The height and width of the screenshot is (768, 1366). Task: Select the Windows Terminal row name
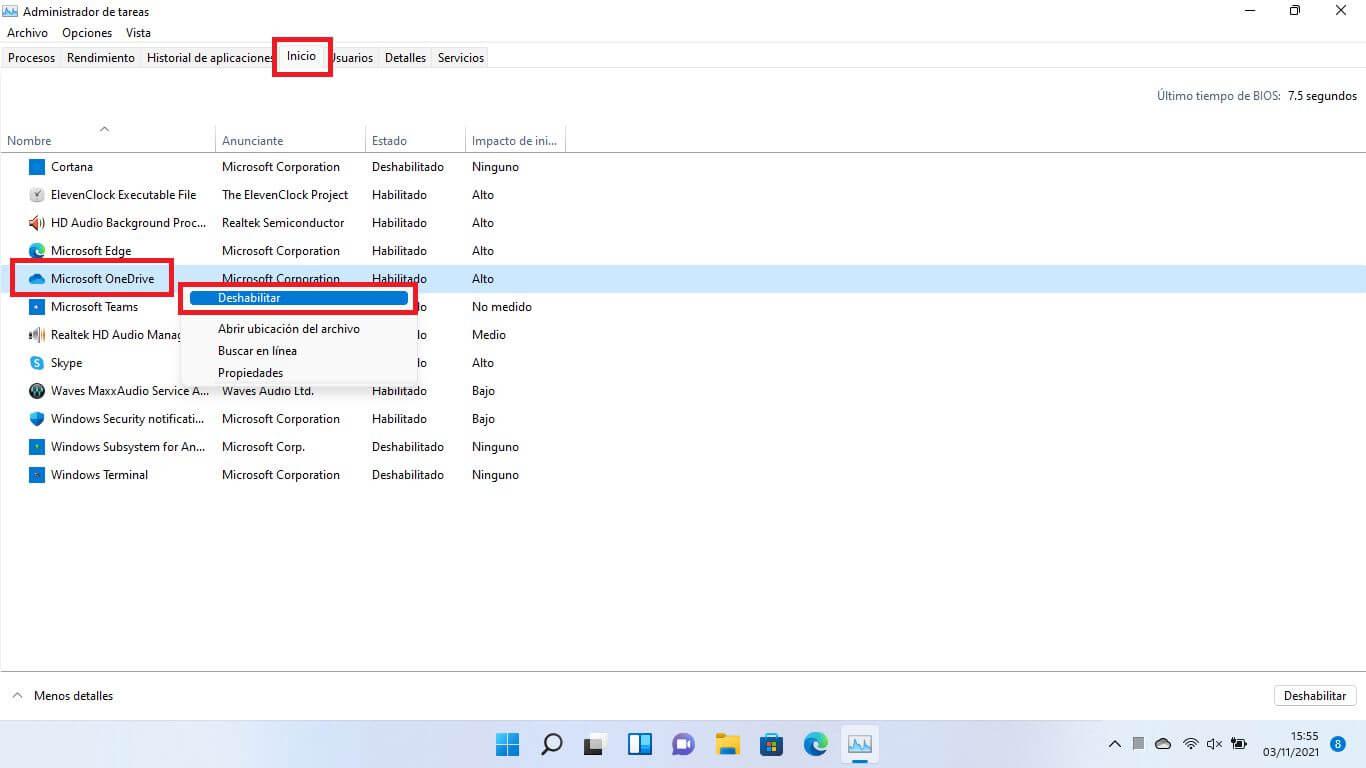point(99,475)
